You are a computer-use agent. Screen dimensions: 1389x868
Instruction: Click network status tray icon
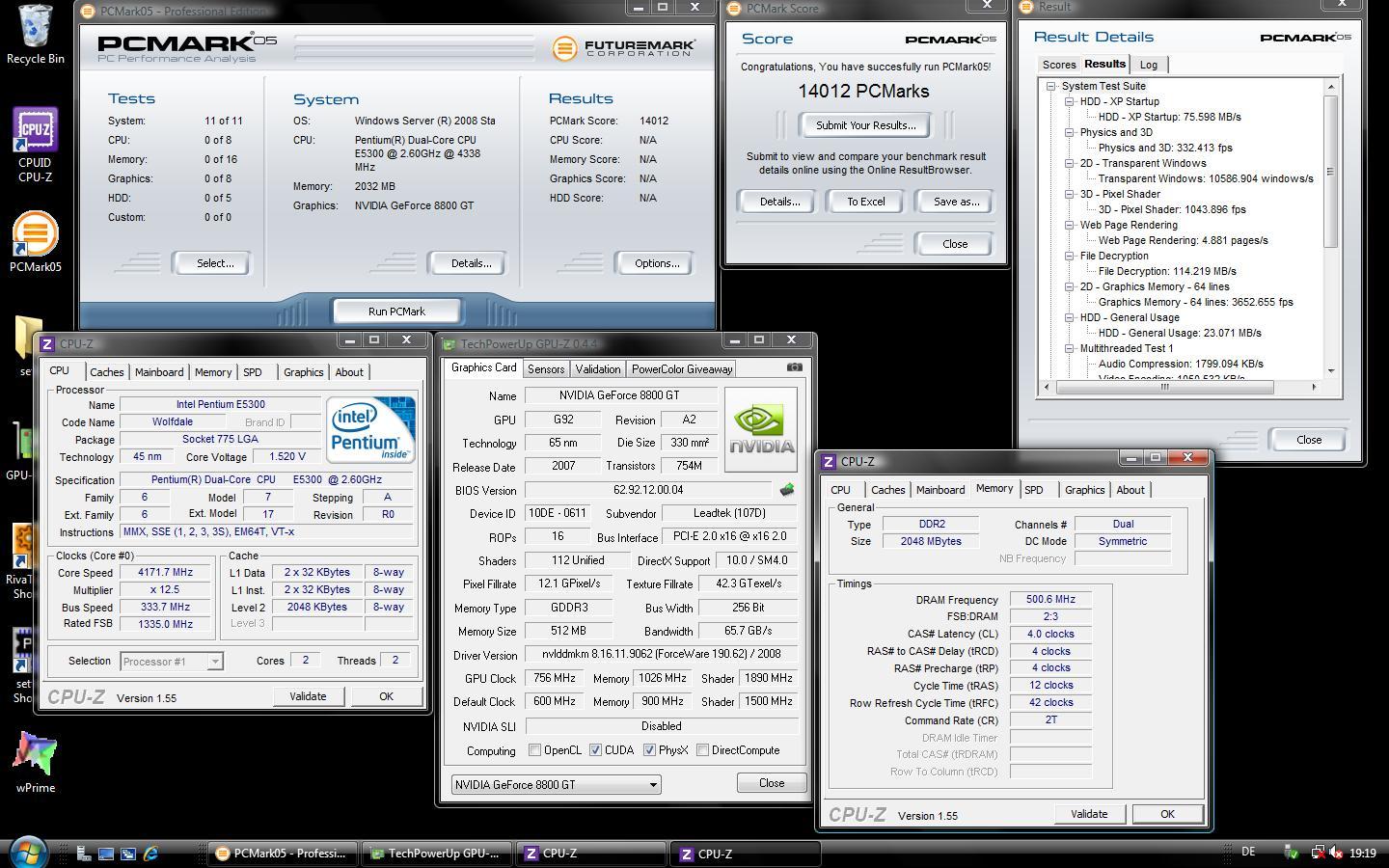[1317, 853]
